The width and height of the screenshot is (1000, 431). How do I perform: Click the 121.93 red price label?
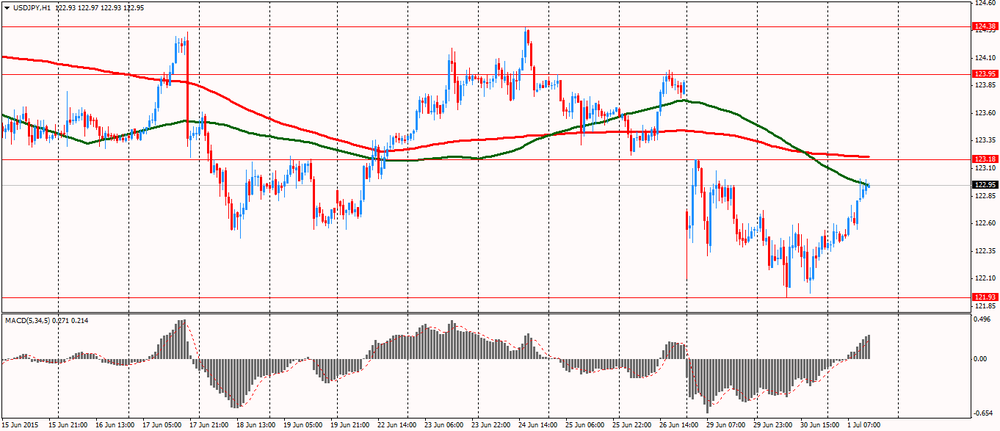tap(985, 297)
